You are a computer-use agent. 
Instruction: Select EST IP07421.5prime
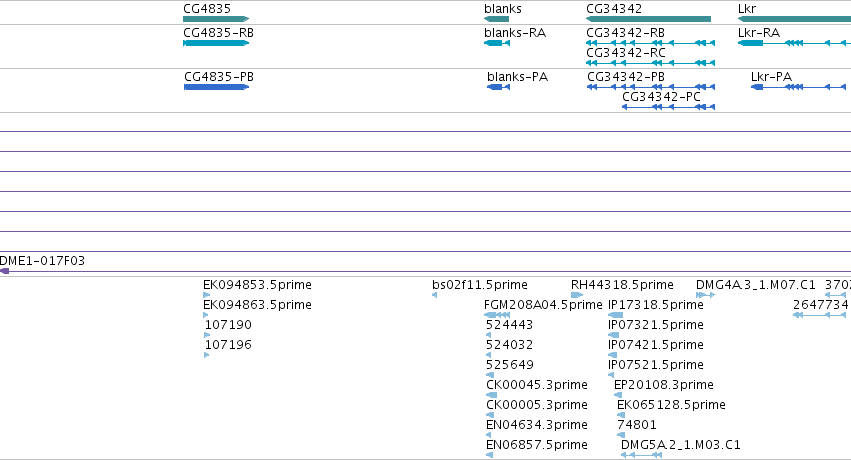coord(656,345)
